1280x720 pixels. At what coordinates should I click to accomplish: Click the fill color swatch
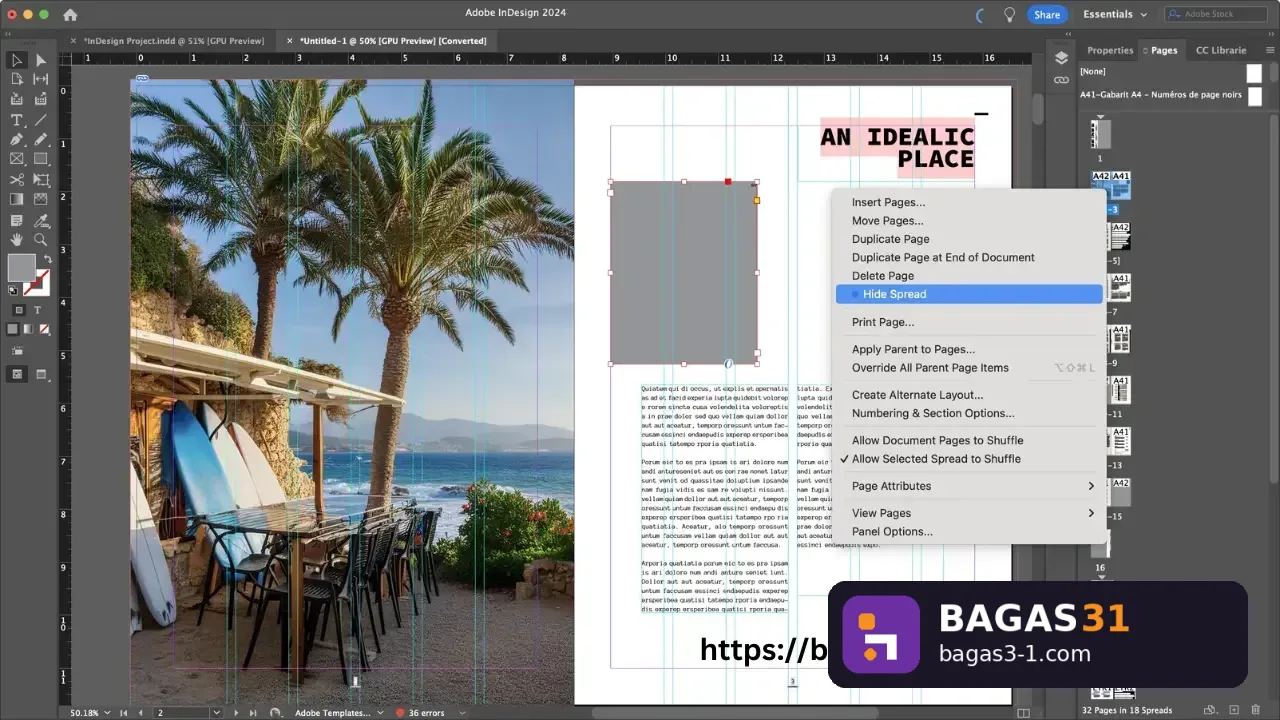21,268
